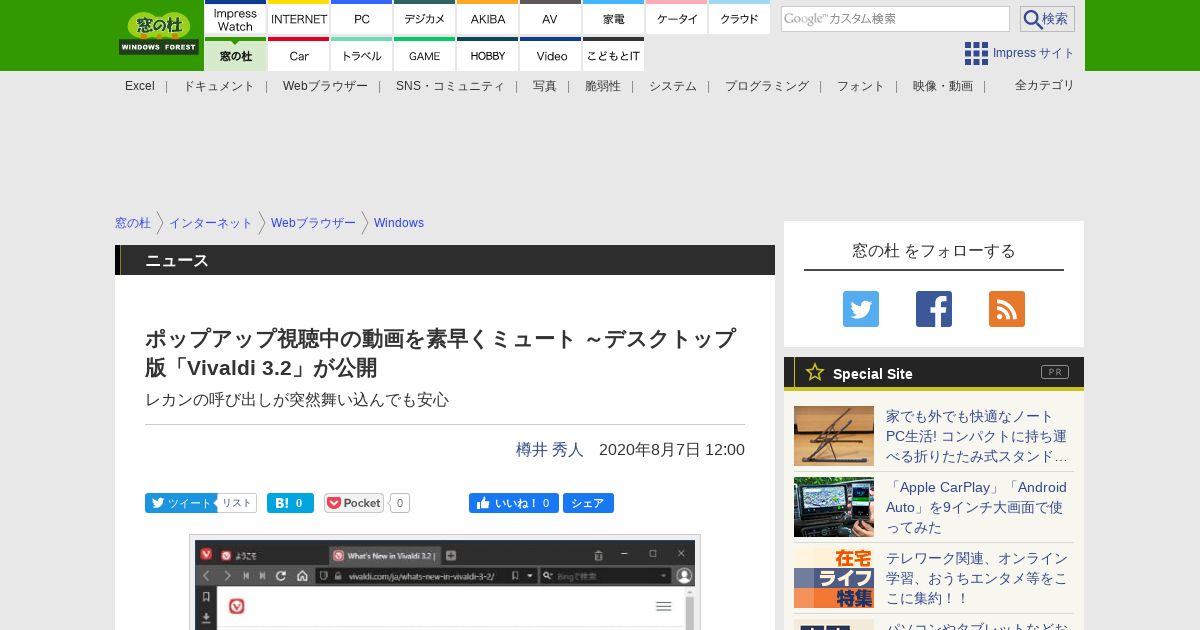The width and height of the screenshot is (1200, 630).
Task: Open the Video tab
Action: 550,55
